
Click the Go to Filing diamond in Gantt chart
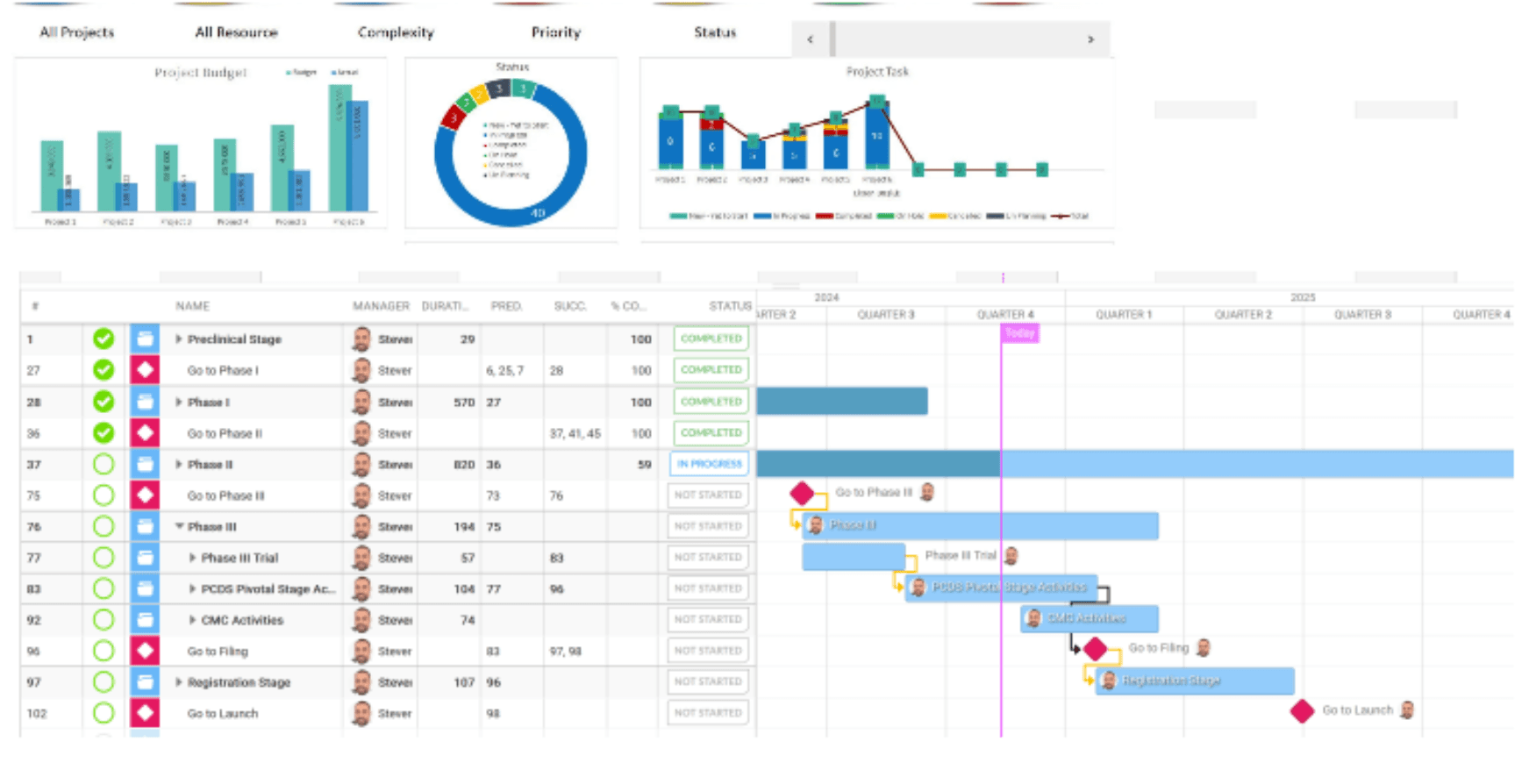point(1095,649)
